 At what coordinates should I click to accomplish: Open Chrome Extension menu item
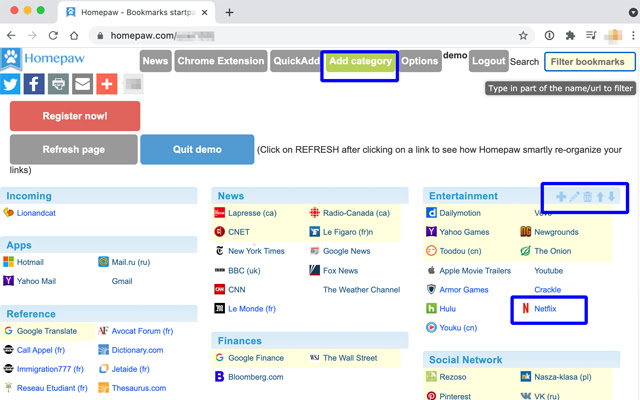(221, 61)
